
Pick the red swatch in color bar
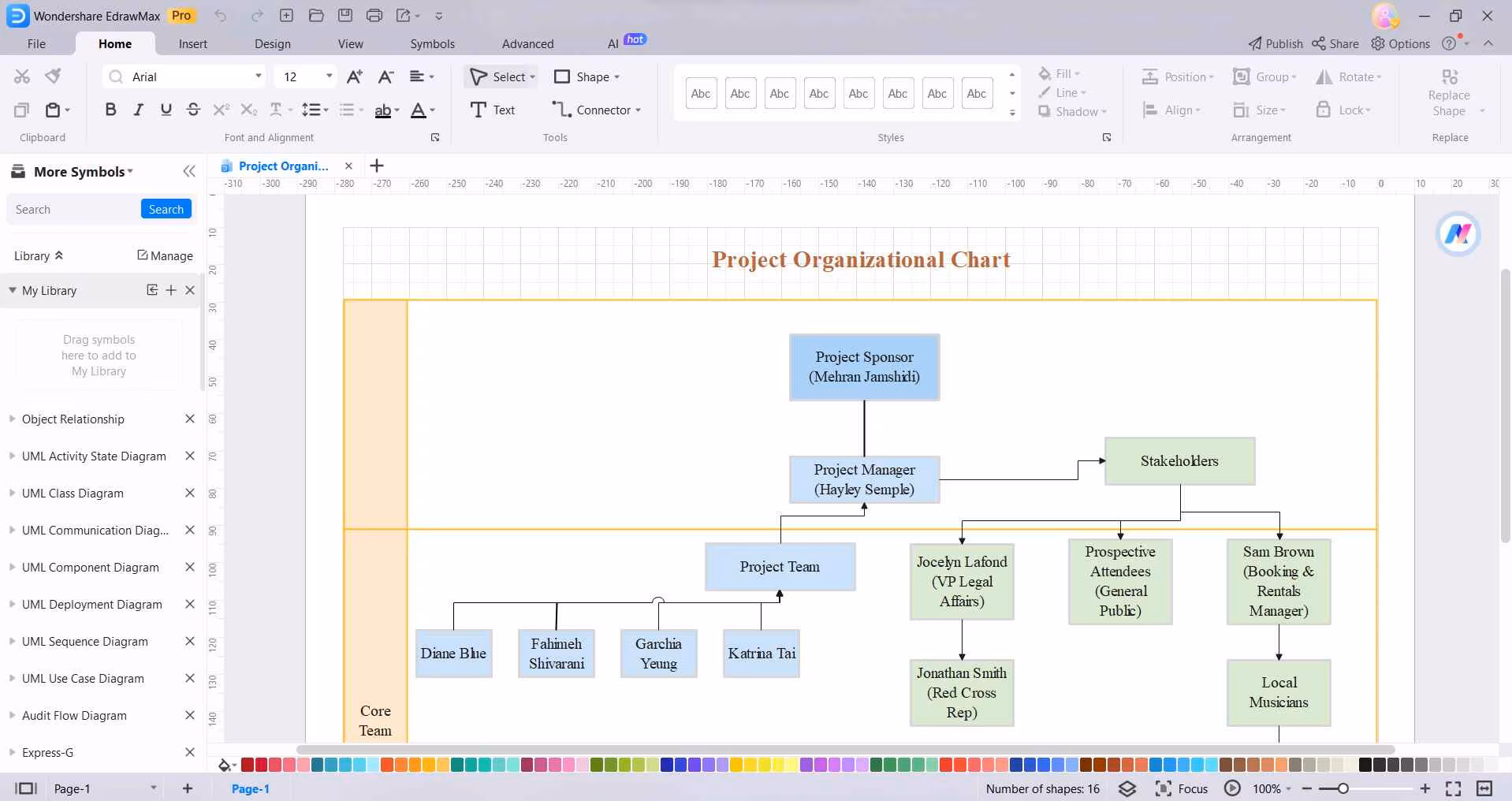(248, 765)
